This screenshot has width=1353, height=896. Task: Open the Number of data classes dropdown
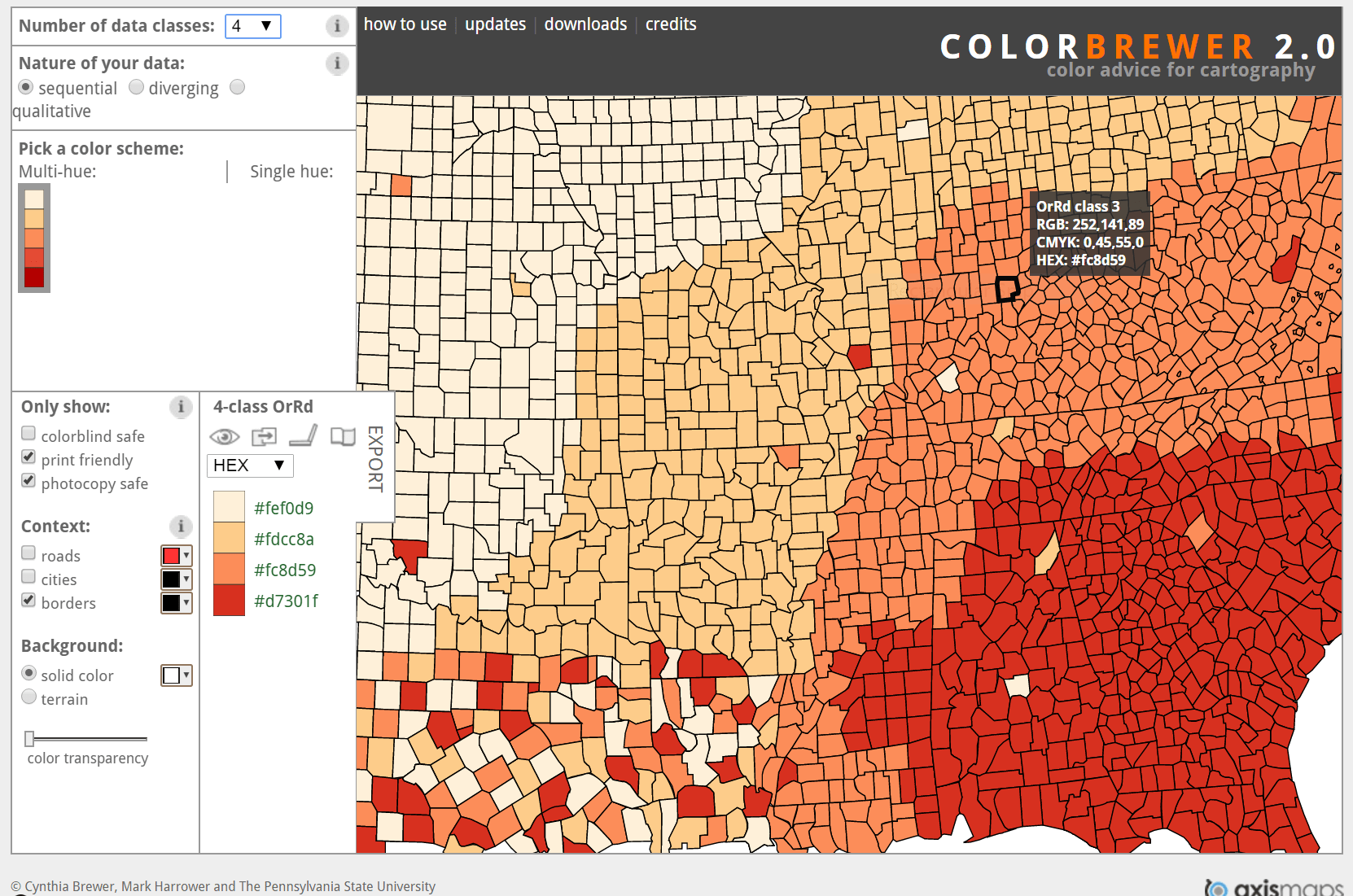252,25
